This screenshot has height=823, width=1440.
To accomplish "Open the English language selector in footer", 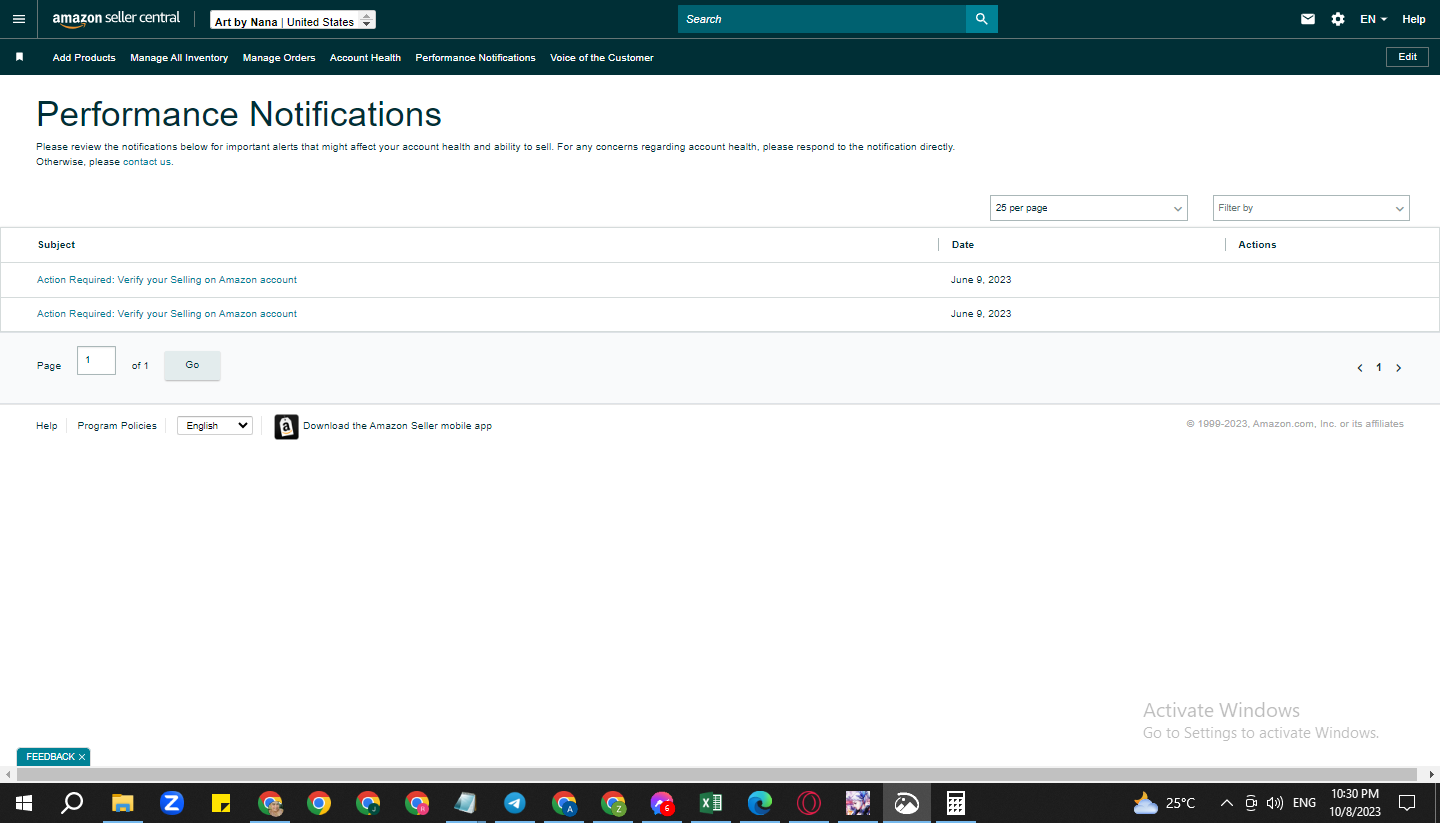I will click(215, 426).
